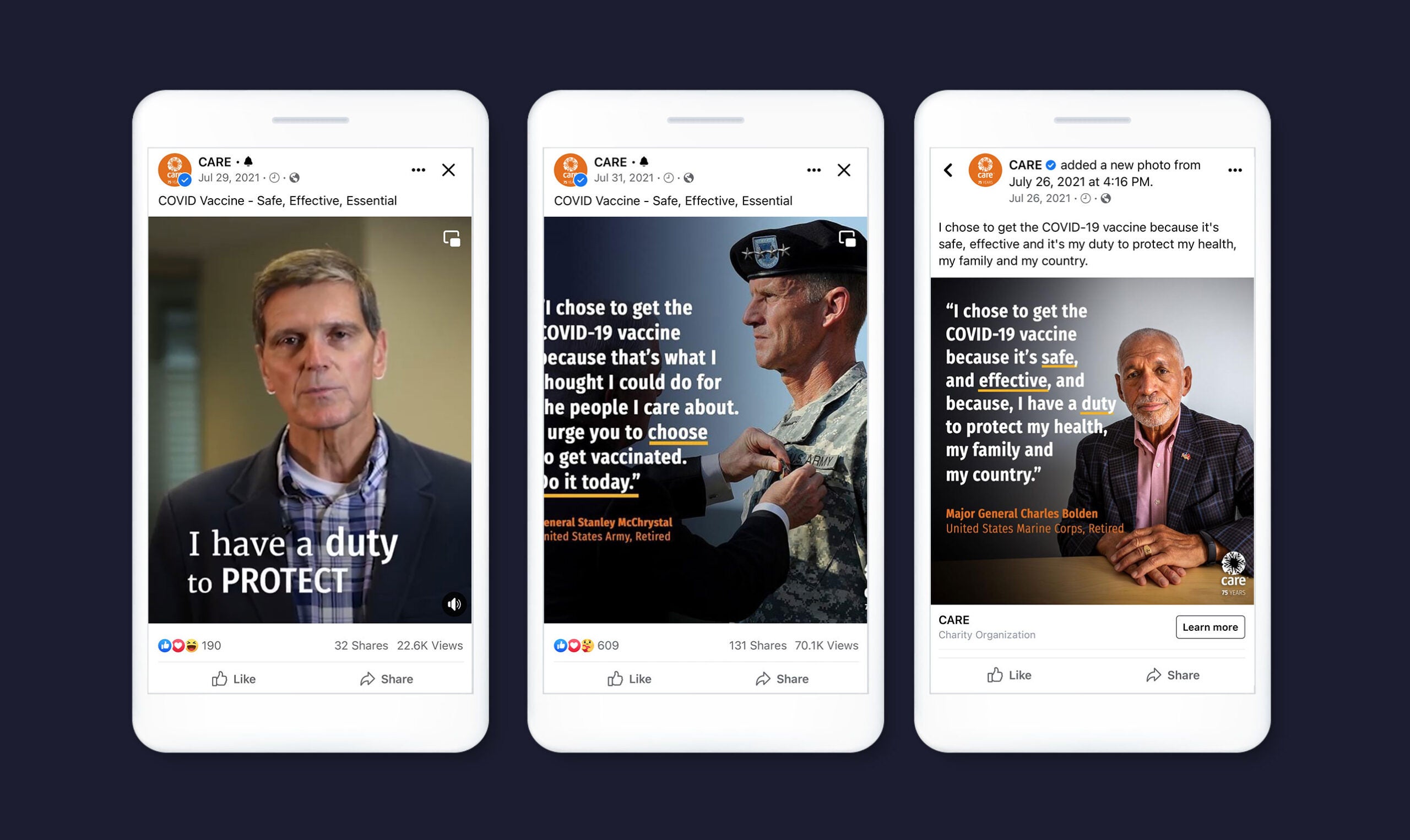Open picture-in-picture on the McChrystal post
This screenshot has height=840, width=1410.
coord(847,238)
